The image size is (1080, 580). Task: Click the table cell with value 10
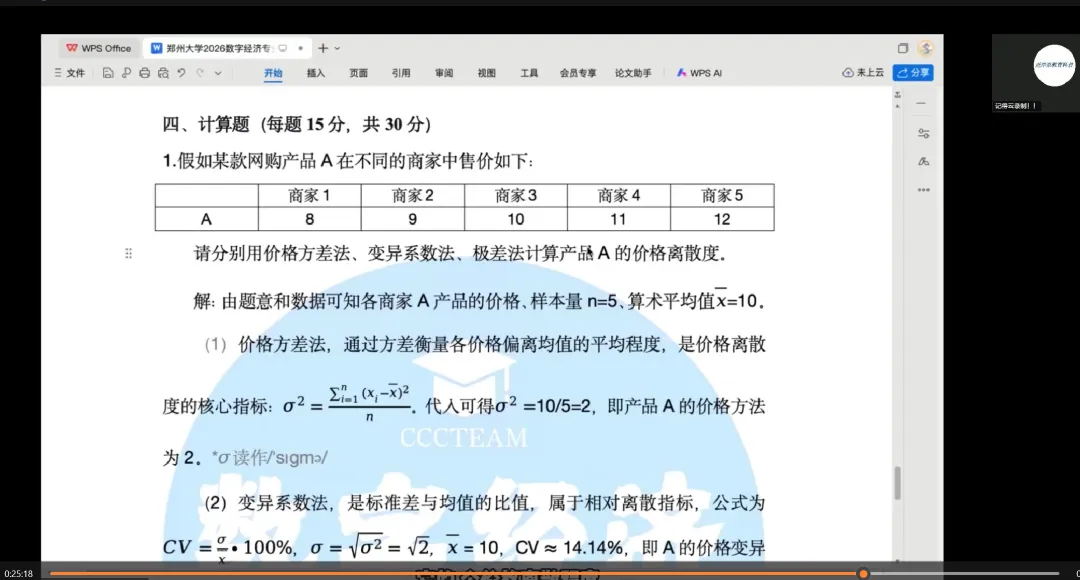point(516,219)
